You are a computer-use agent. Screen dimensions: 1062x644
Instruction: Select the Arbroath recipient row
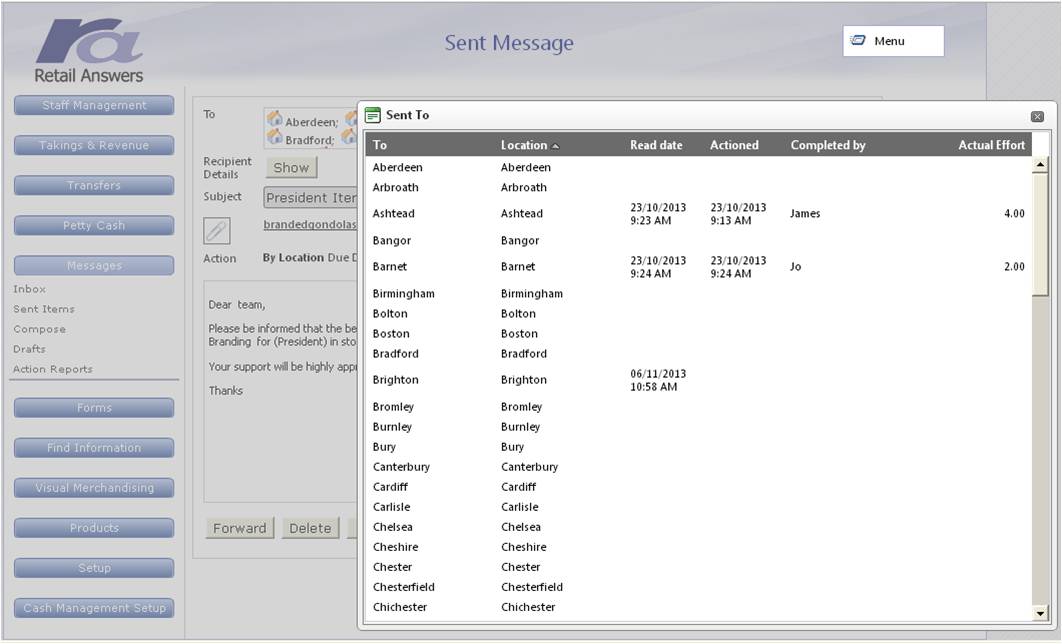click(x=698, y=188)
